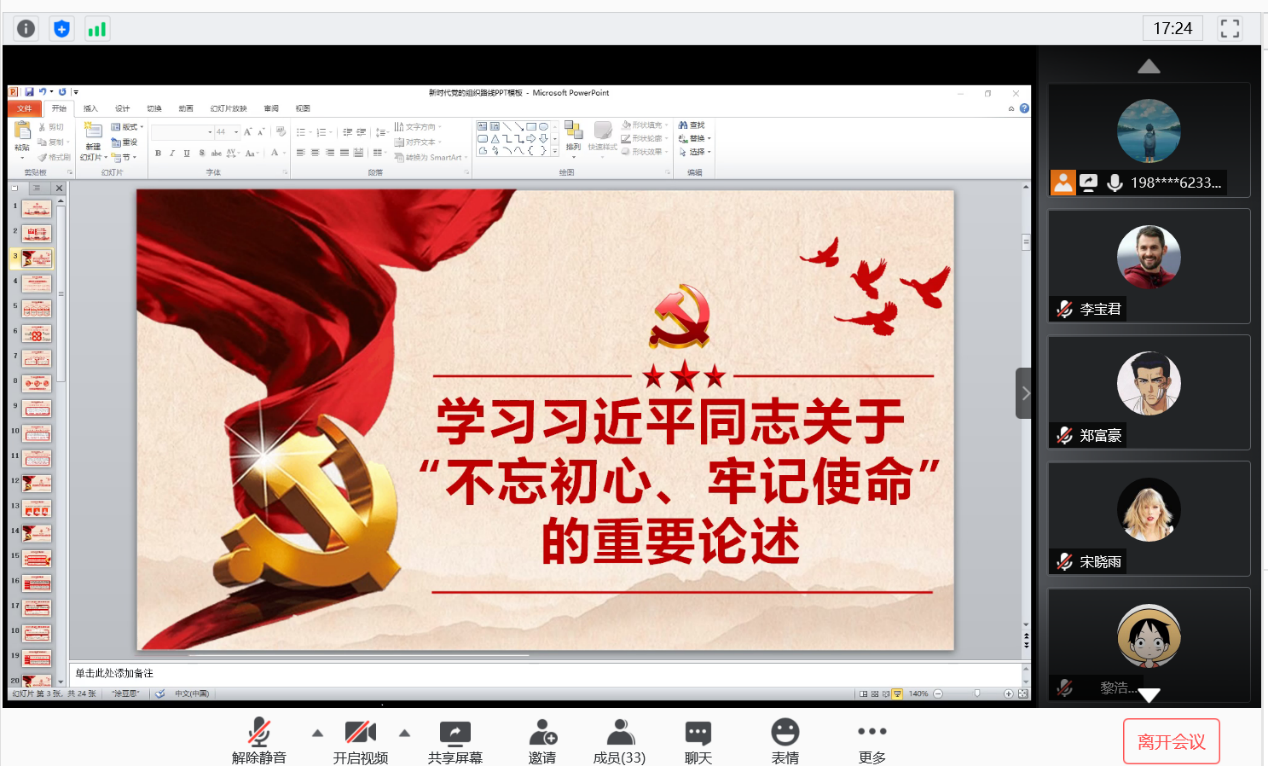The width and height of the screenshot is (1268, 766).
Task: Switch to the 动画 ribbon tab
Action: tap(186, 108)
